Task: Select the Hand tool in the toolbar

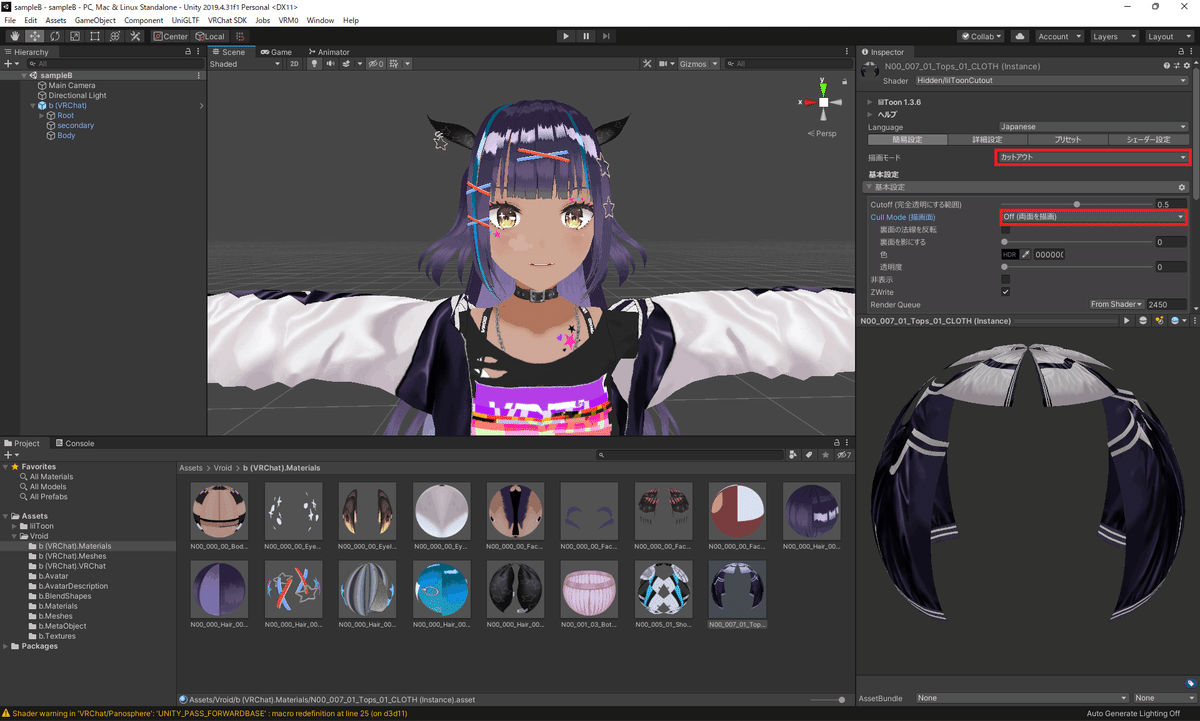Action: (14, 36)
